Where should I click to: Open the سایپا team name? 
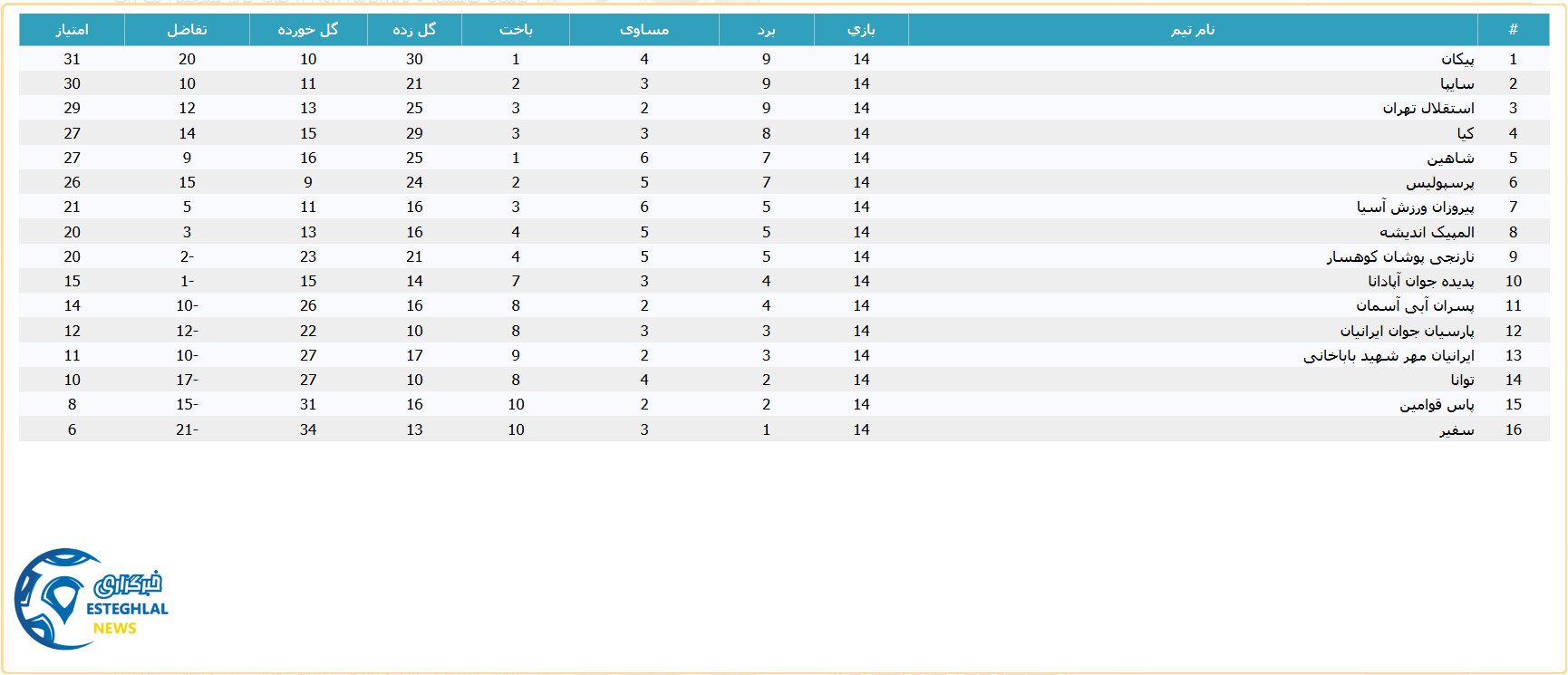[x=1457, y=83]
